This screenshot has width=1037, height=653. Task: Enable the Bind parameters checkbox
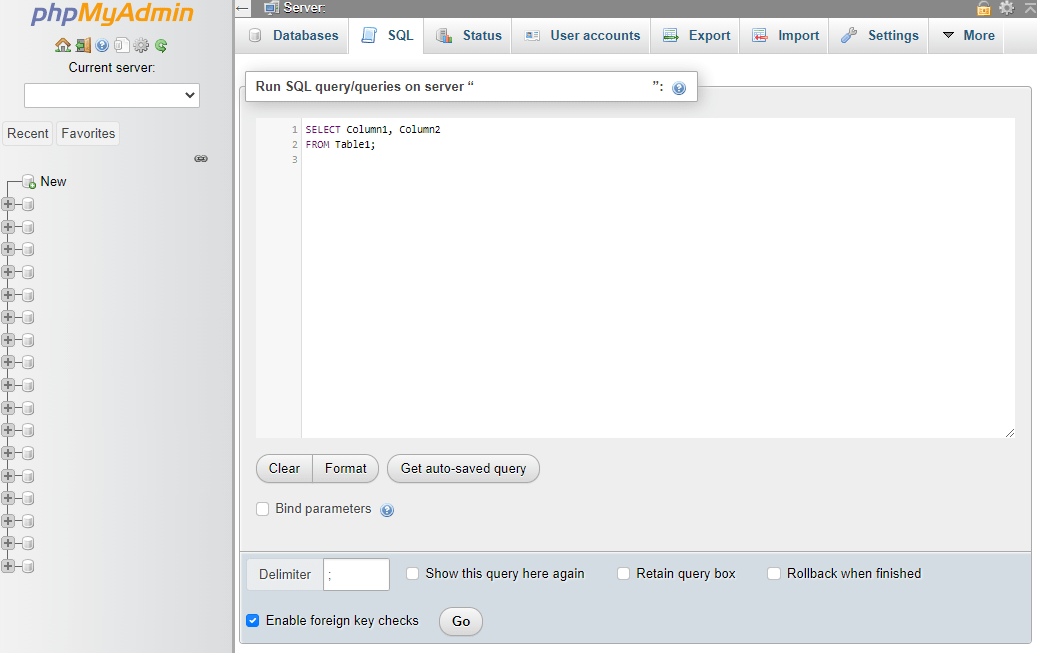pos(262,509)
